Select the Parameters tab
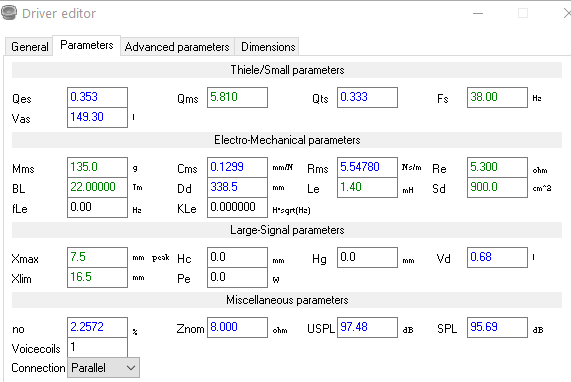 tap(87, 45)
